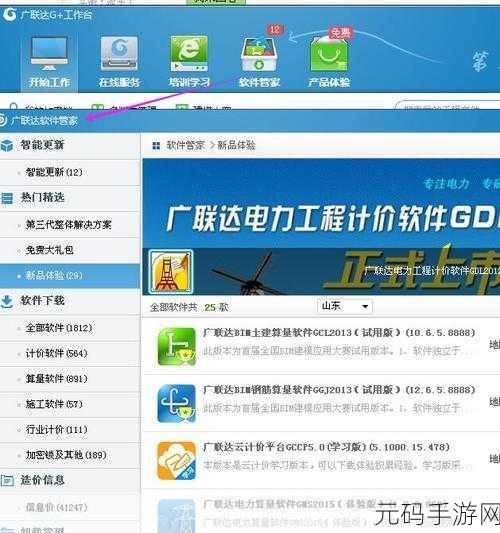Click the 全部软件共 25 款 count text
500x533 pixels.
tap(189, 307)
